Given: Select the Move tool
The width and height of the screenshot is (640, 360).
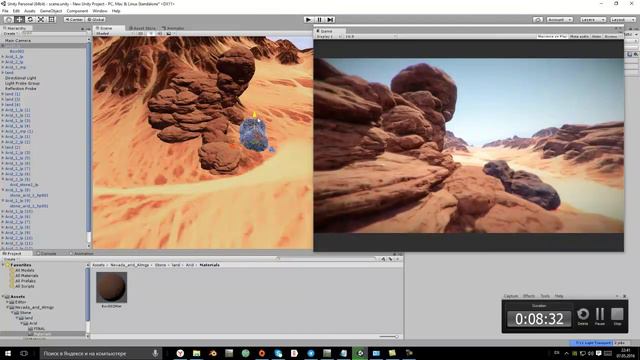Looking at the screenshot, I should [x=19, y=20].
